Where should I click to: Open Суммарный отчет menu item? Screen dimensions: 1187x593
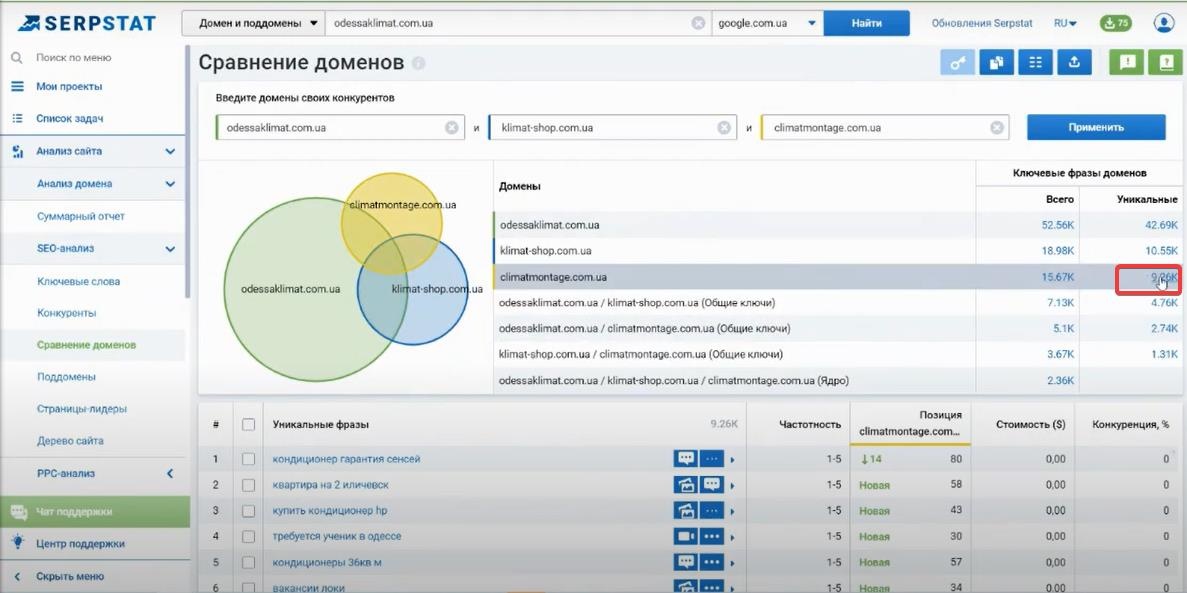(x=81, y=217)
